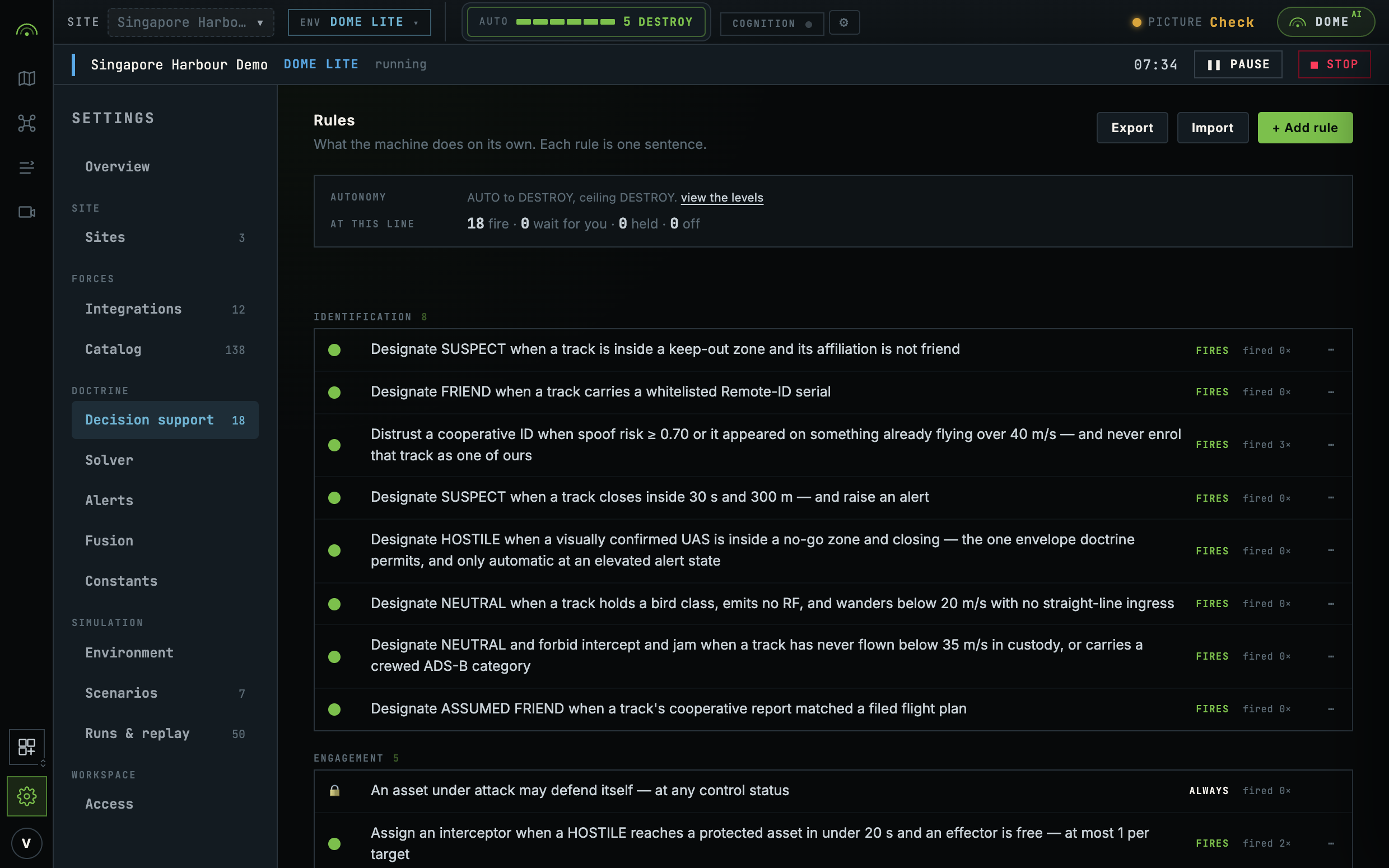Open row menu for Assign an interceptor rule
Image resolution: width=1389 pixels, height=868 pixels.
pyautogui.click(x=1331, y=843)
